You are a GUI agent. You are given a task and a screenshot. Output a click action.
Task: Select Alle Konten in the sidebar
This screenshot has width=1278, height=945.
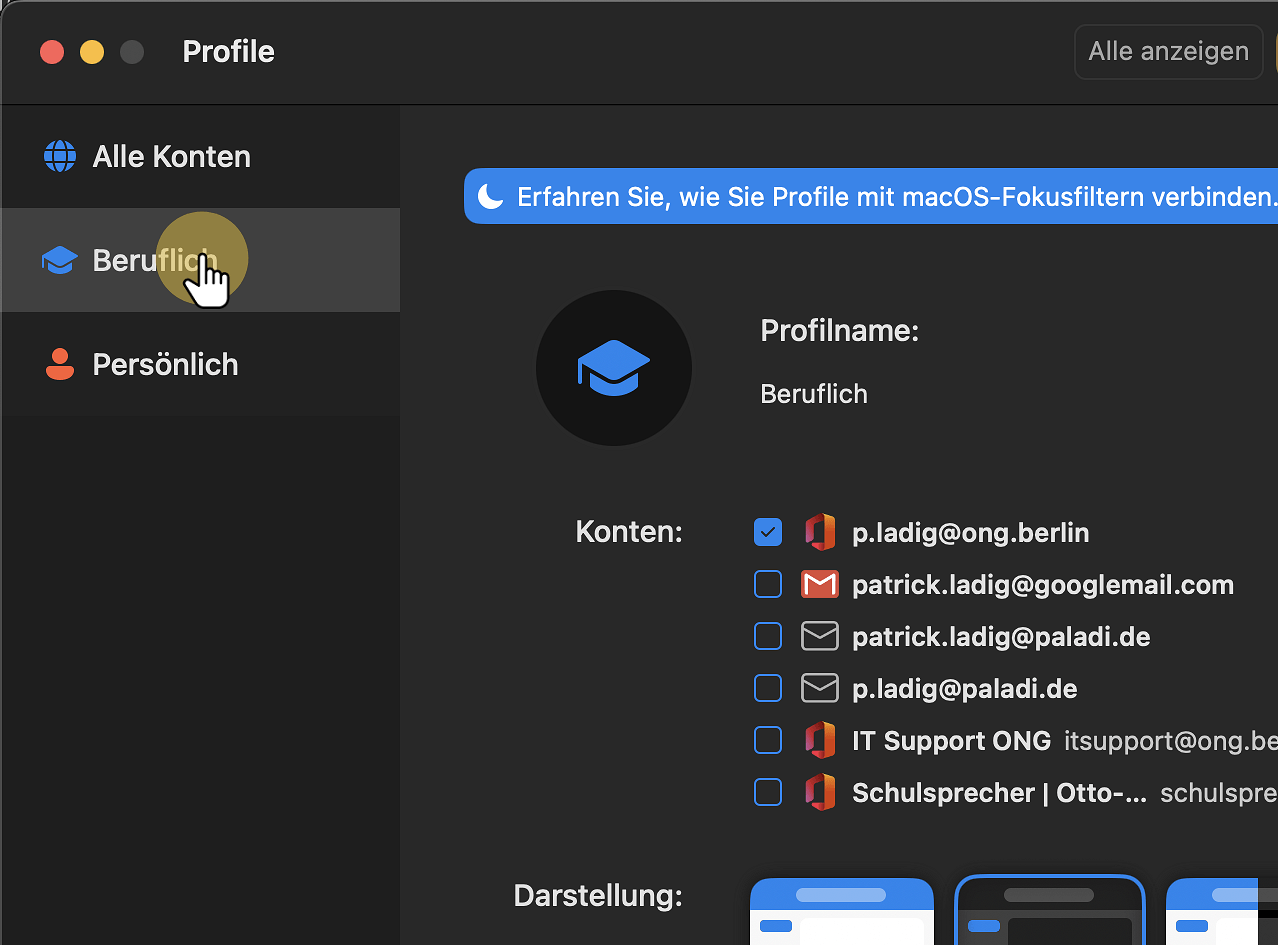(x=172, y=156)
